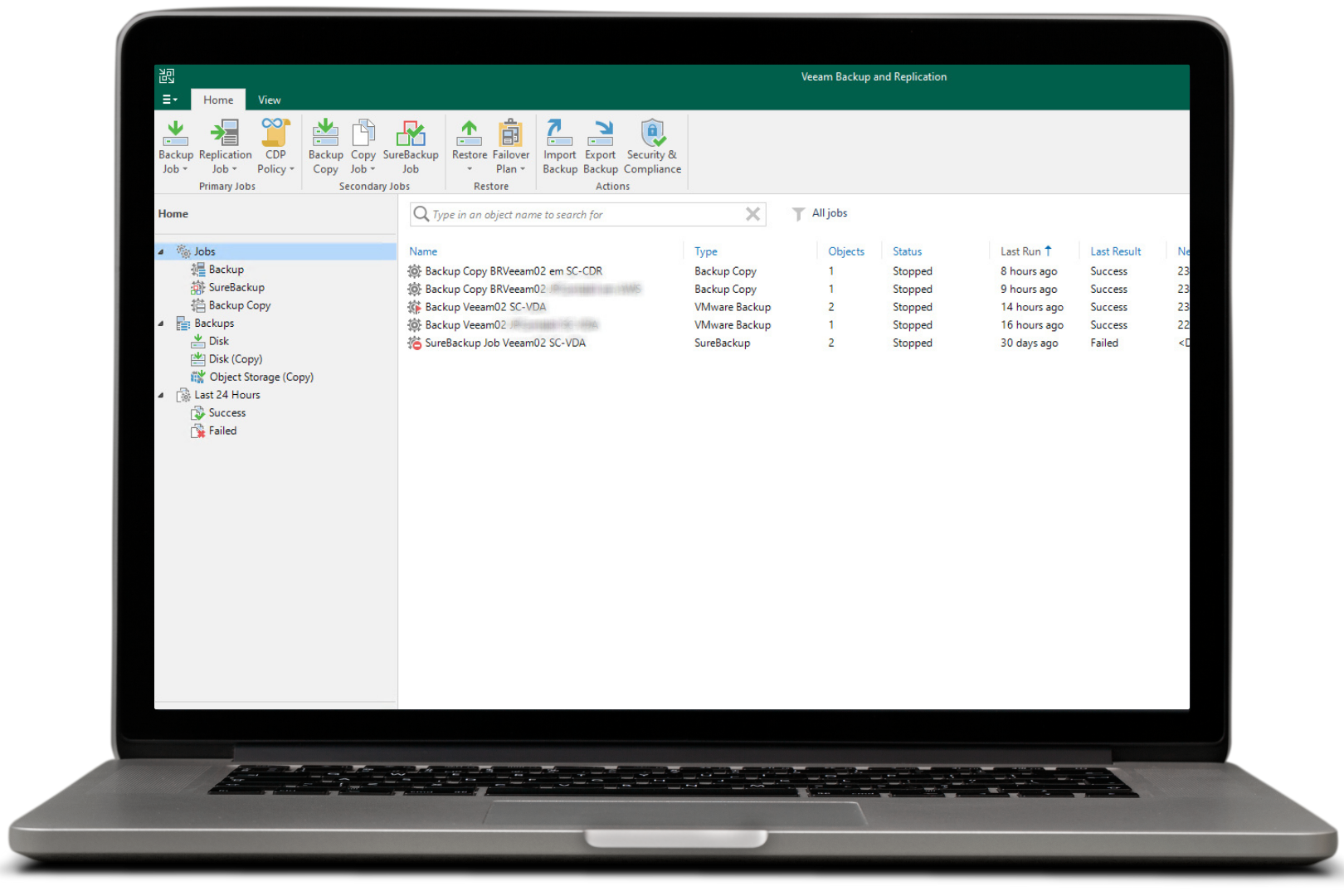Click the Backups node icon in tree
Viewport: 1344px width, 896px height.
pyautogui.click(x=183, y=324)
